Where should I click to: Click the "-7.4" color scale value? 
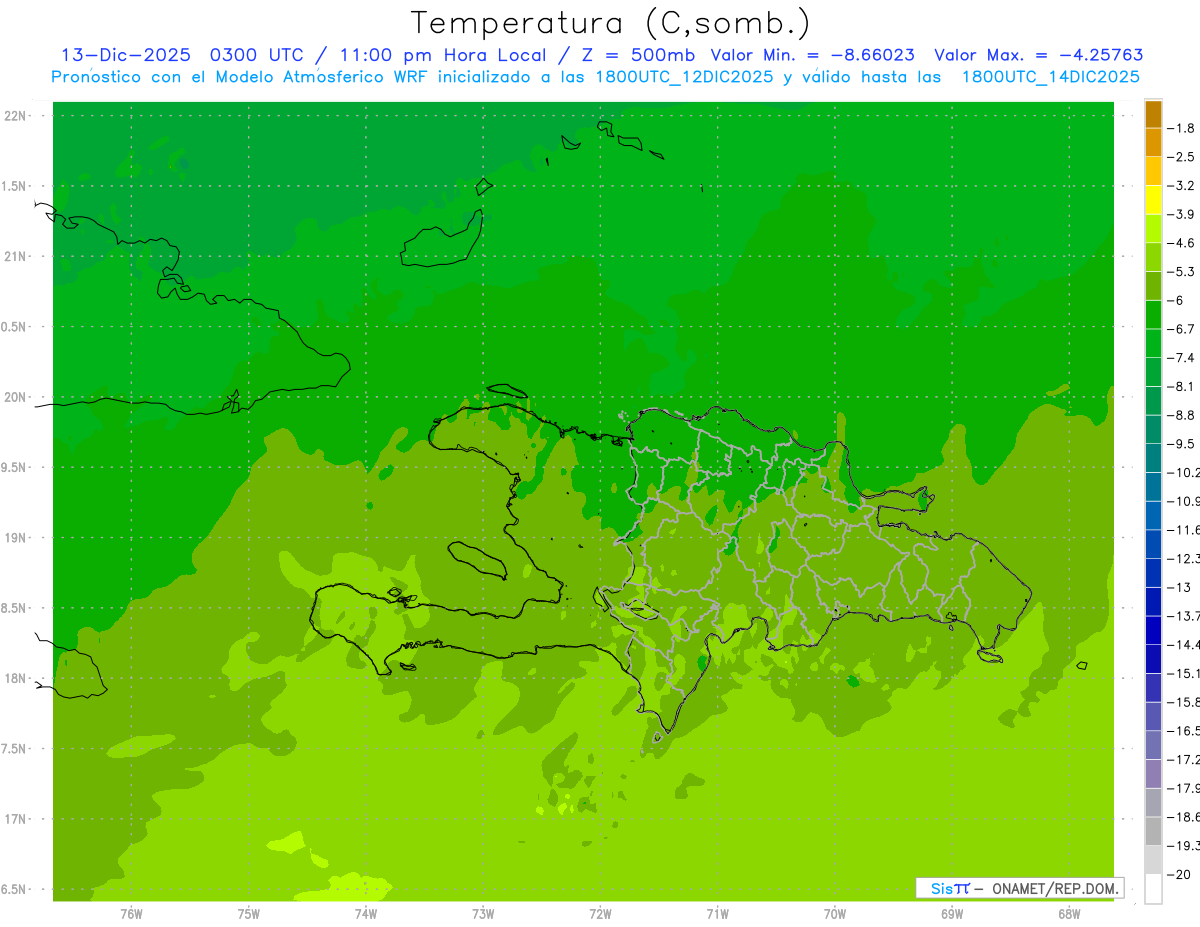click(1181, 358)
